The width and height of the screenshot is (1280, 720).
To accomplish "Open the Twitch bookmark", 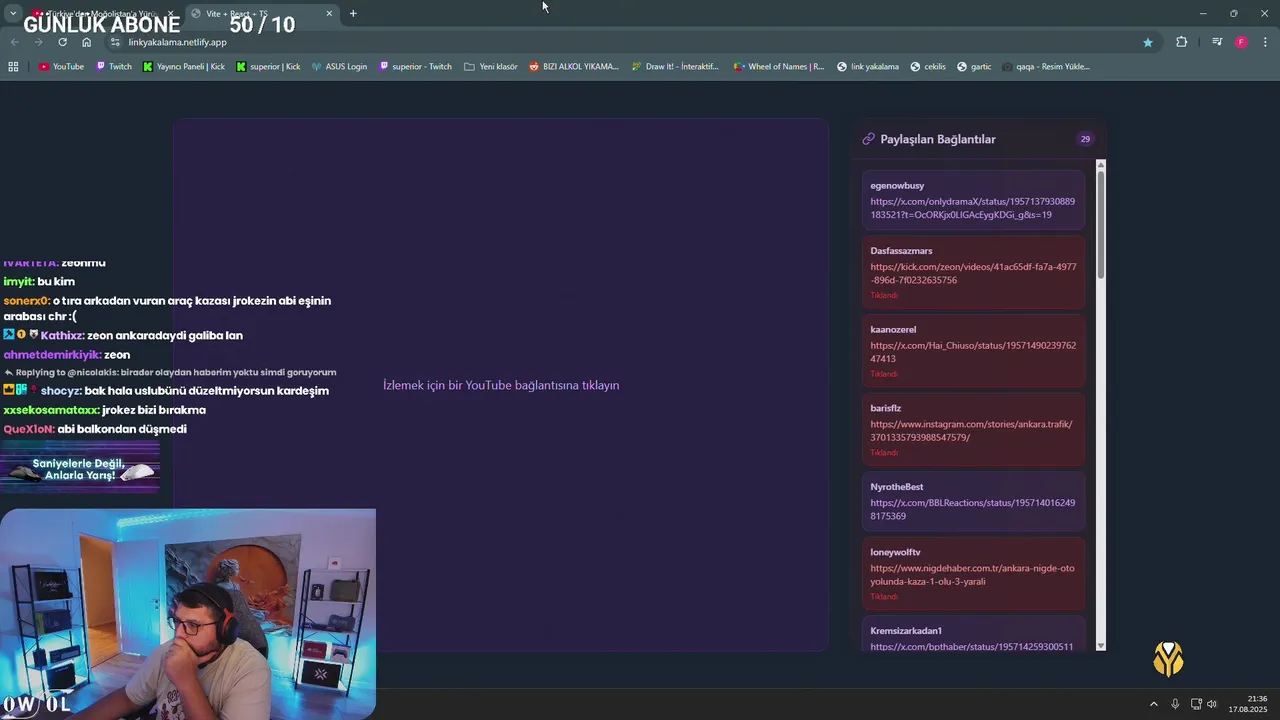I will pos(114,67).
